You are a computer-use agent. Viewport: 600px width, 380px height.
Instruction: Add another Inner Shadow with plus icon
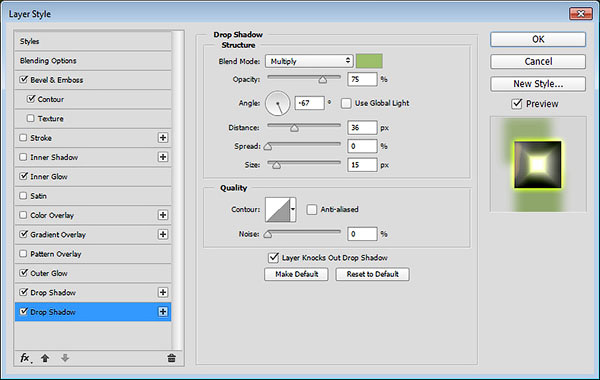(163, 157)
